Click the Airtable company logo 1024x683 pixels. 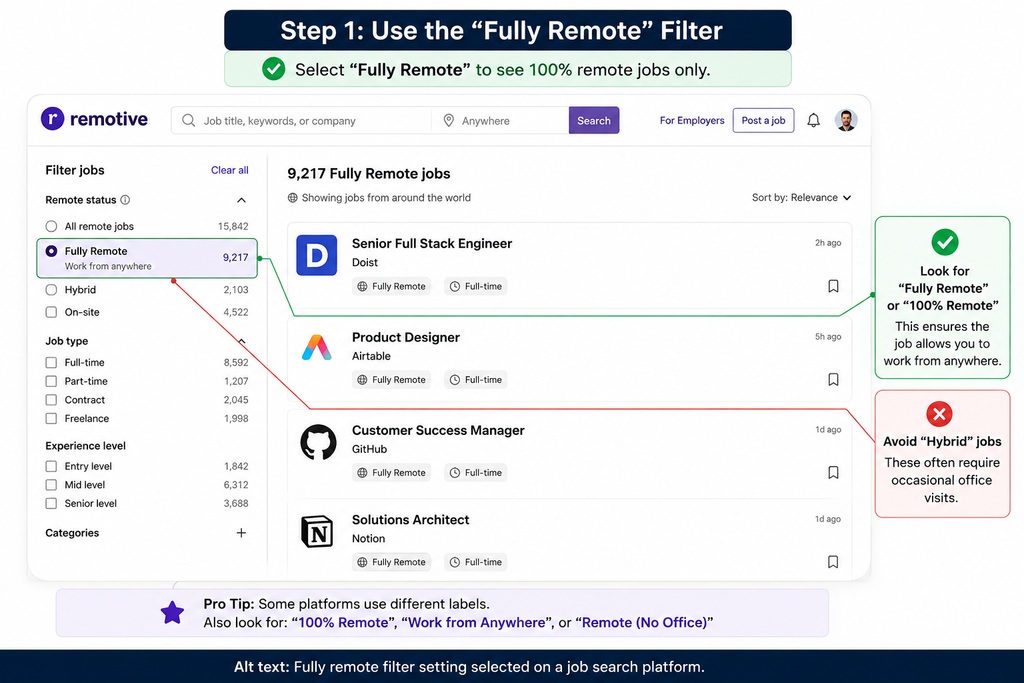[x=317, y=347]
